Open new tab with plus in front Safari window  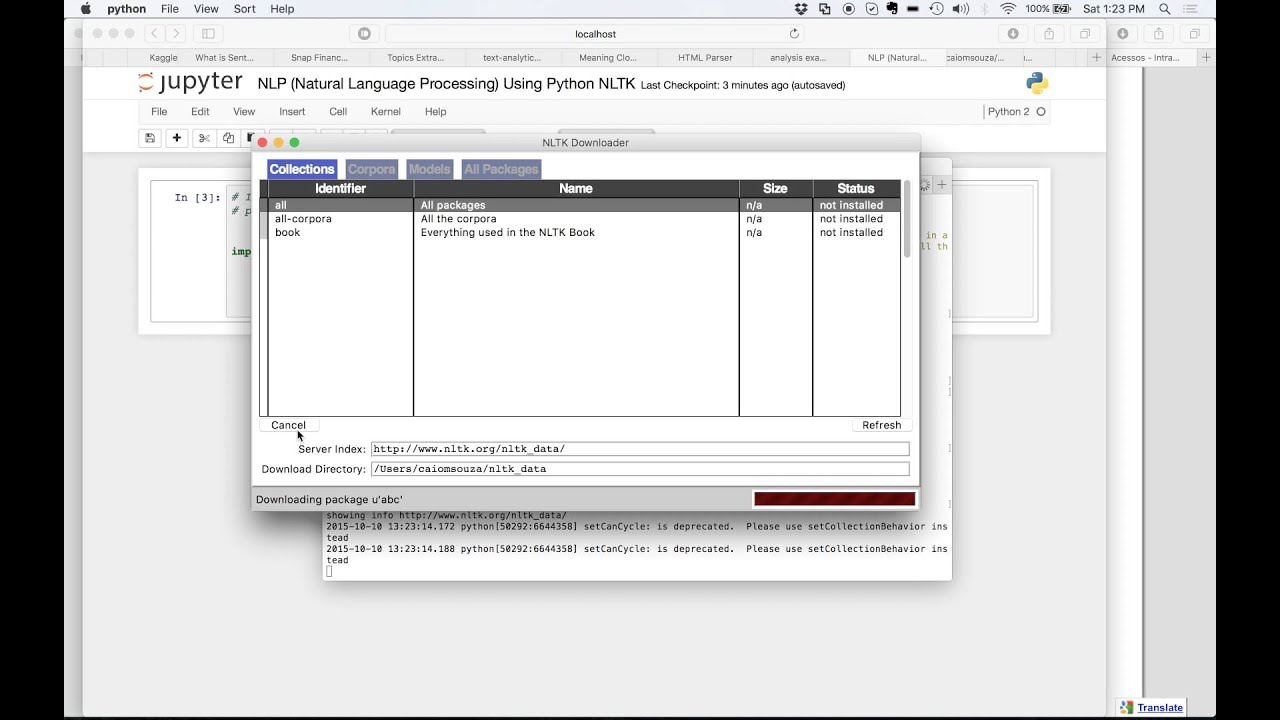[x=1097, y=58]
